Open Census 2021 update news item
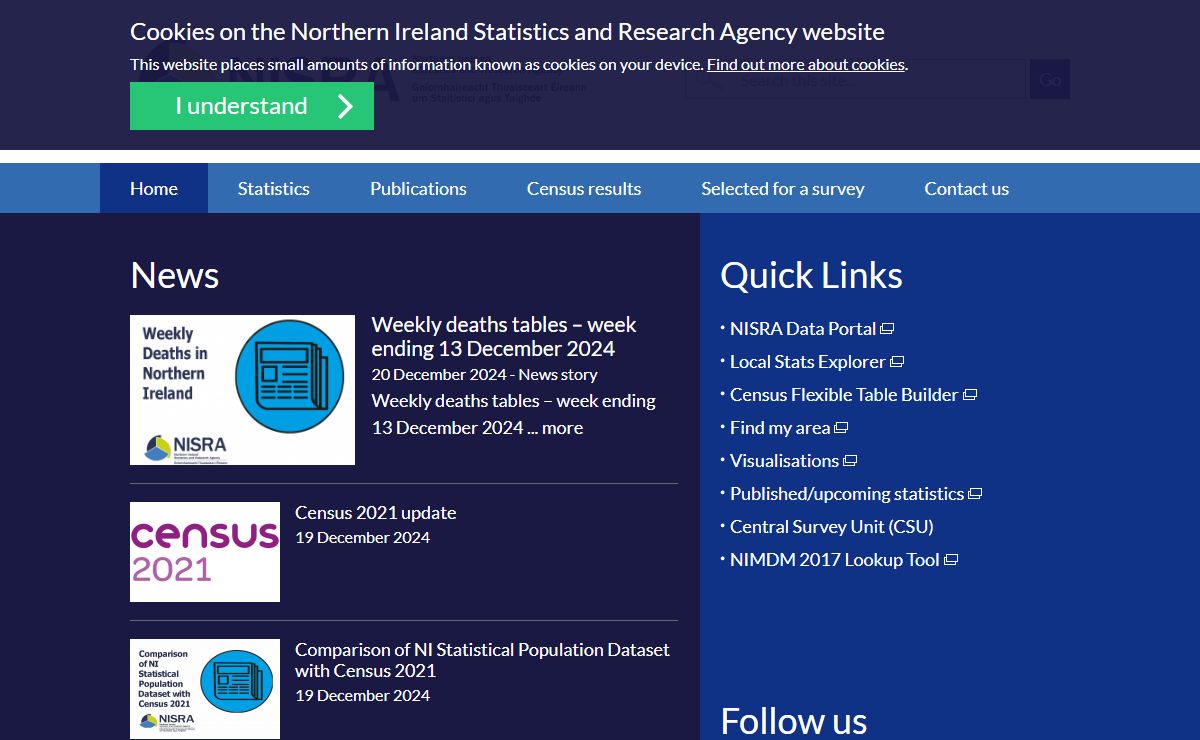Viewport: 1200px width, 740px height. click(x=375, y=512)
